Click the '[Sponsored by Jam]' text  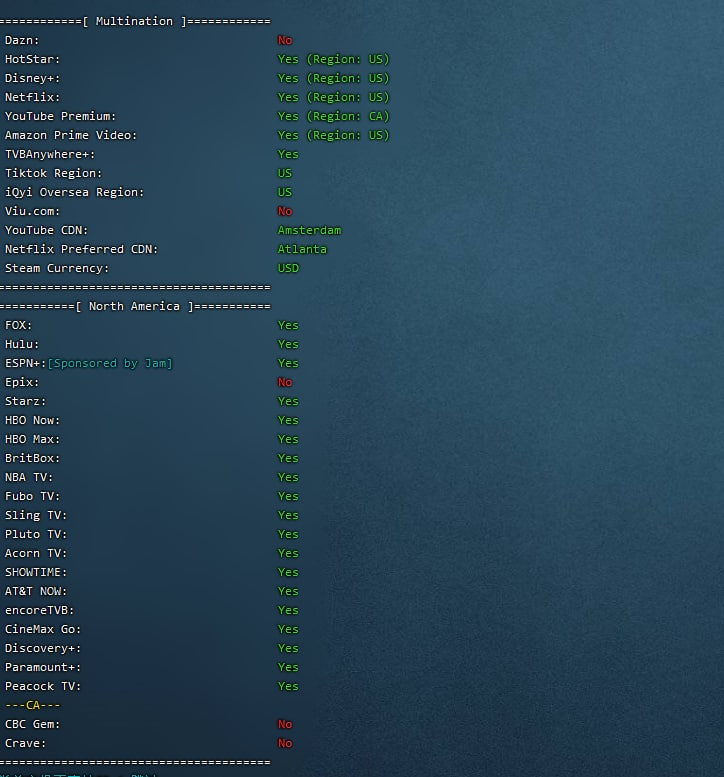(110, 363)
